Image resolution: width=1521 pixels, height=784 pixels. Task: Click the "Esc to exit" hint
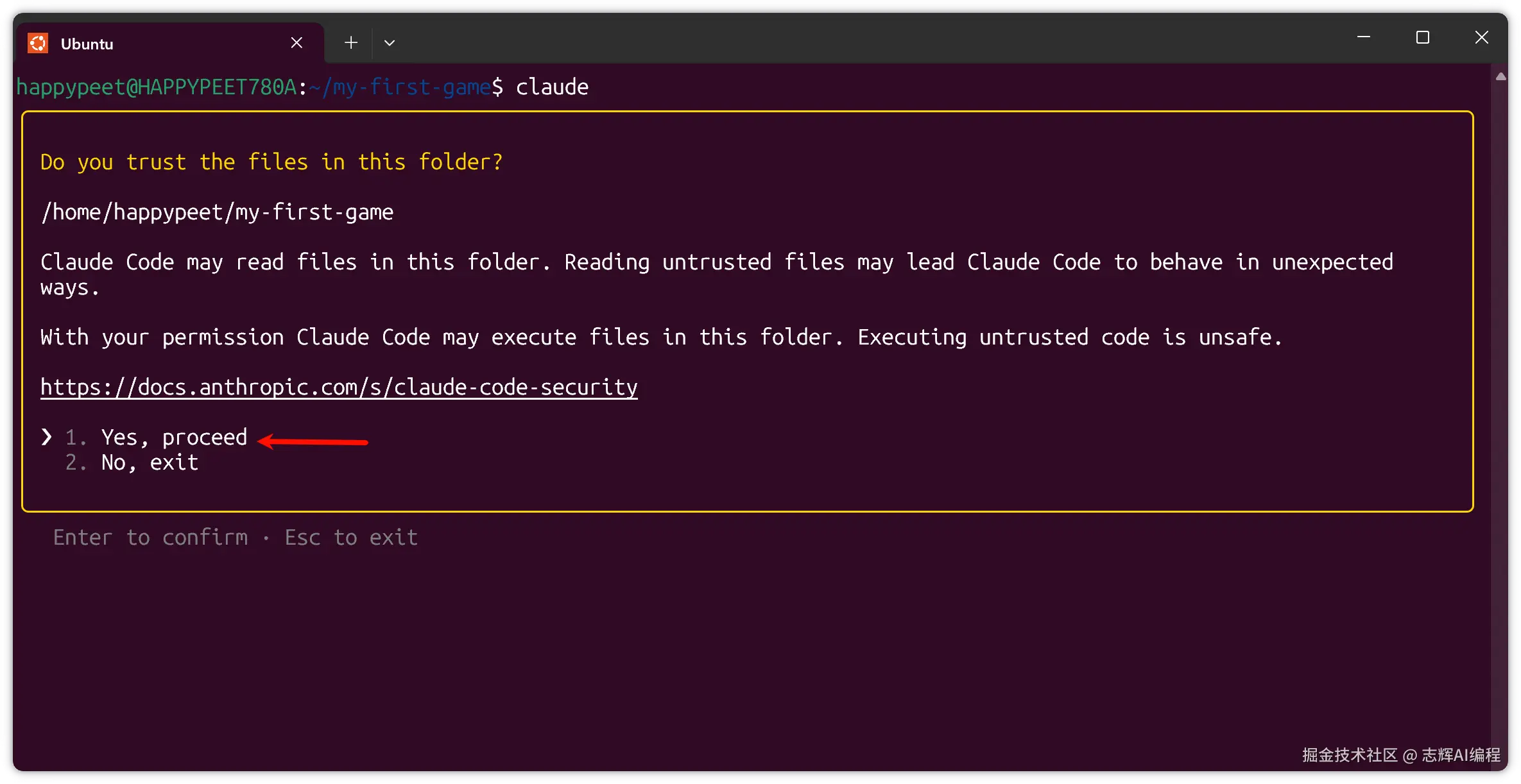coord(351,538)
